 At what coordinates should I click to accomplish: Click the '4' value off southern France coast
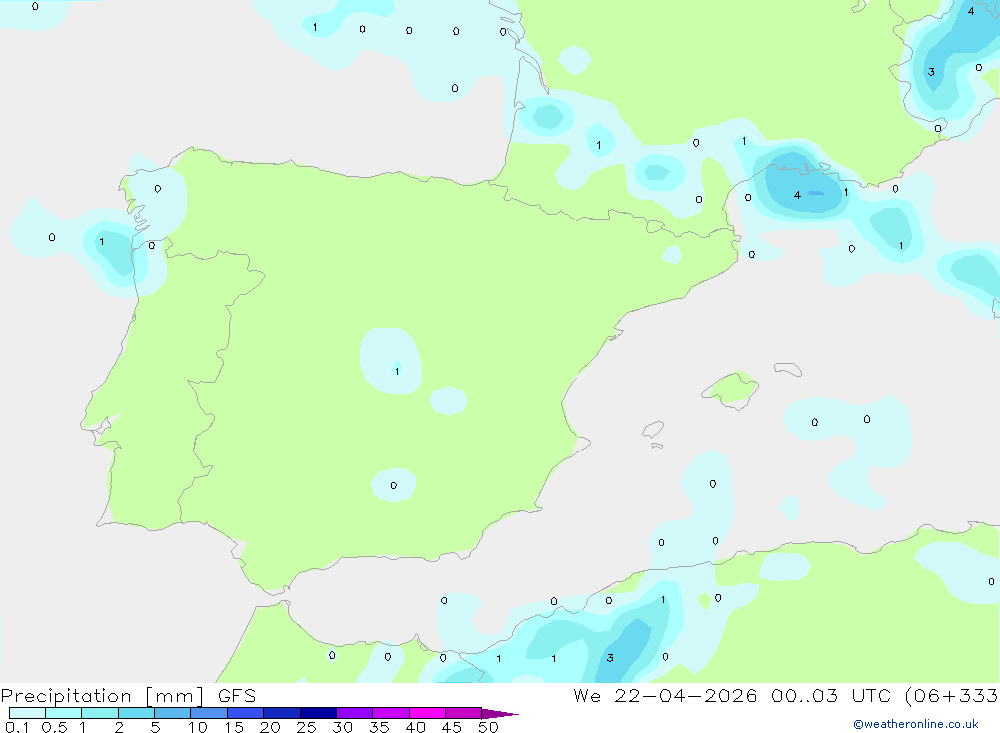click(797, 195)
